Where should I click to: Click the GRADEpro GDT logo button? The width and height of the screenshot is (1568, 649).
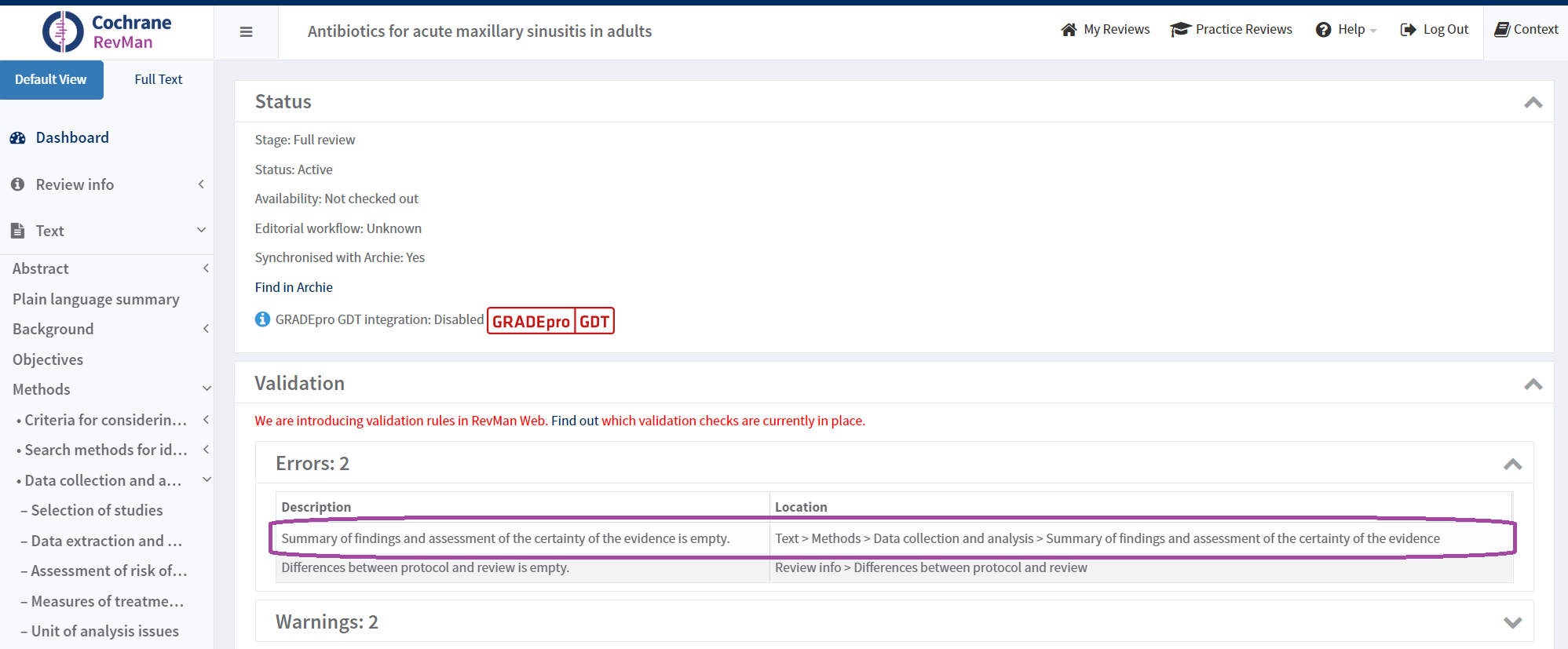coord(550,321)
